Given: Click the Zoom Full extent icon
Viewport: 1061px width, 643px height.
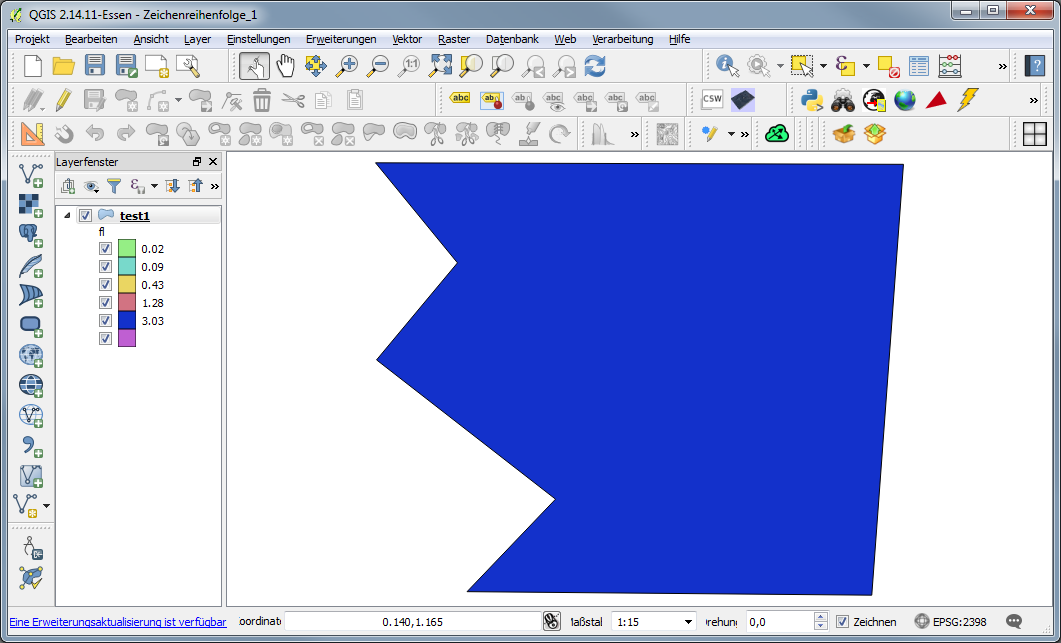Looking at the screenshot, I should coord(440,66).
